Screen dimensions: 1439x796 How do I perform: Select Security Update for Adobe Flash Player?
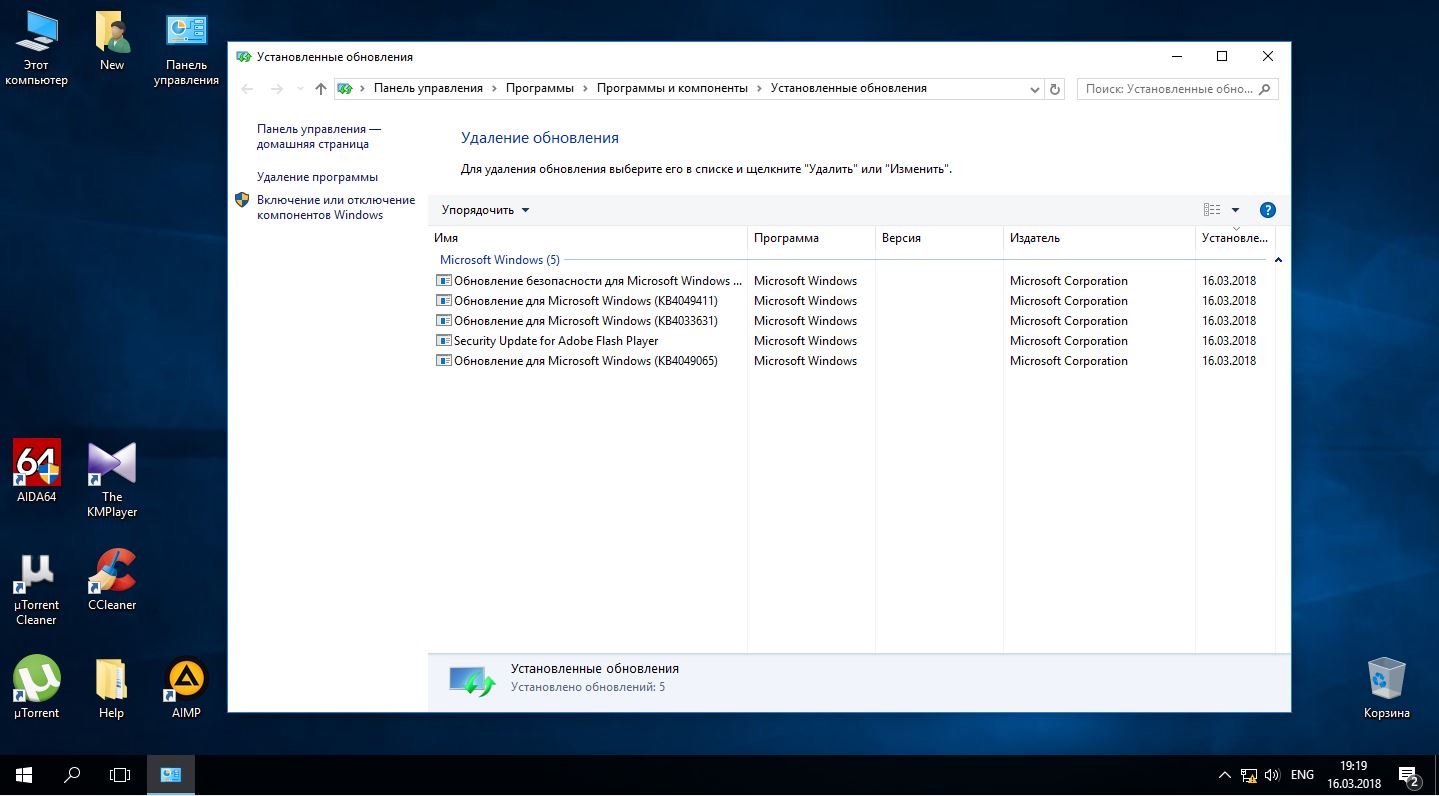[x=851, y=341]
